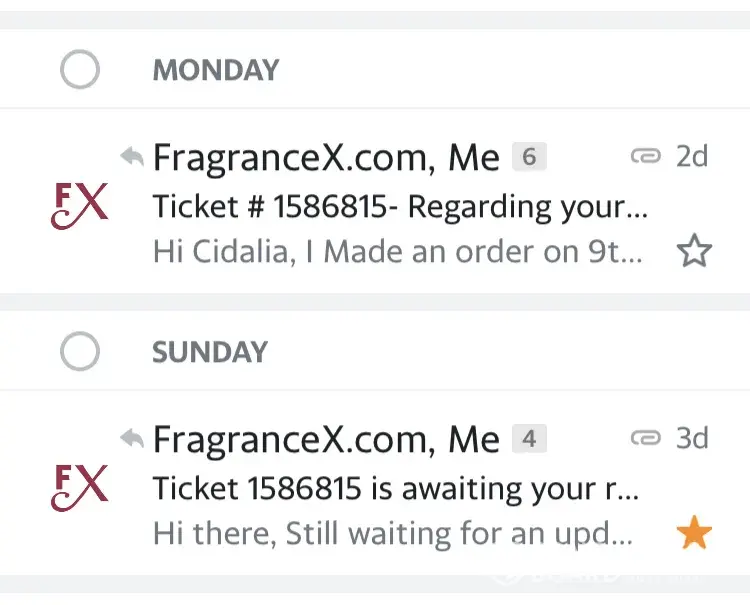Expand the 6-message thread count badge
This screenshot has height=605, width=750.
click(x=529, y=157)
